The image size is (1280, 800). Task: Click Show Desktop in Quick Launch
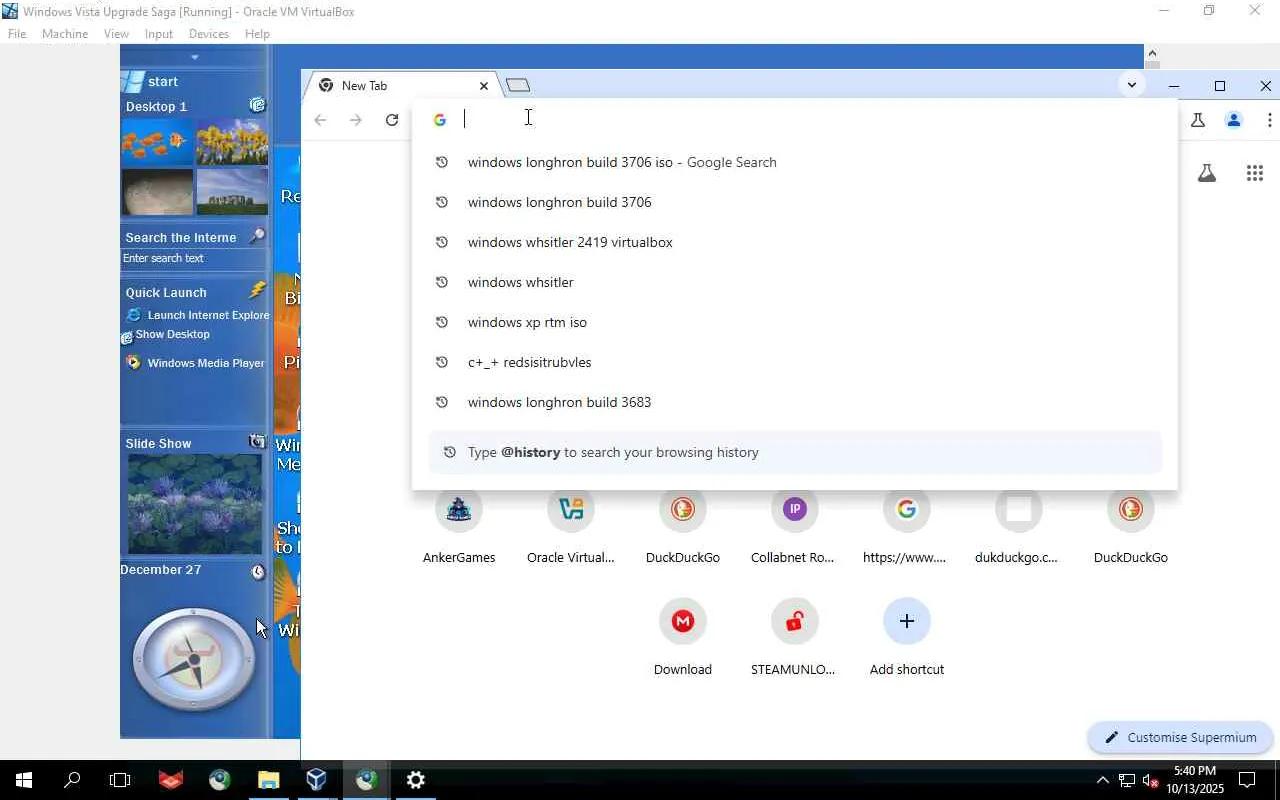pyautogui.click(x=166, y=335)
